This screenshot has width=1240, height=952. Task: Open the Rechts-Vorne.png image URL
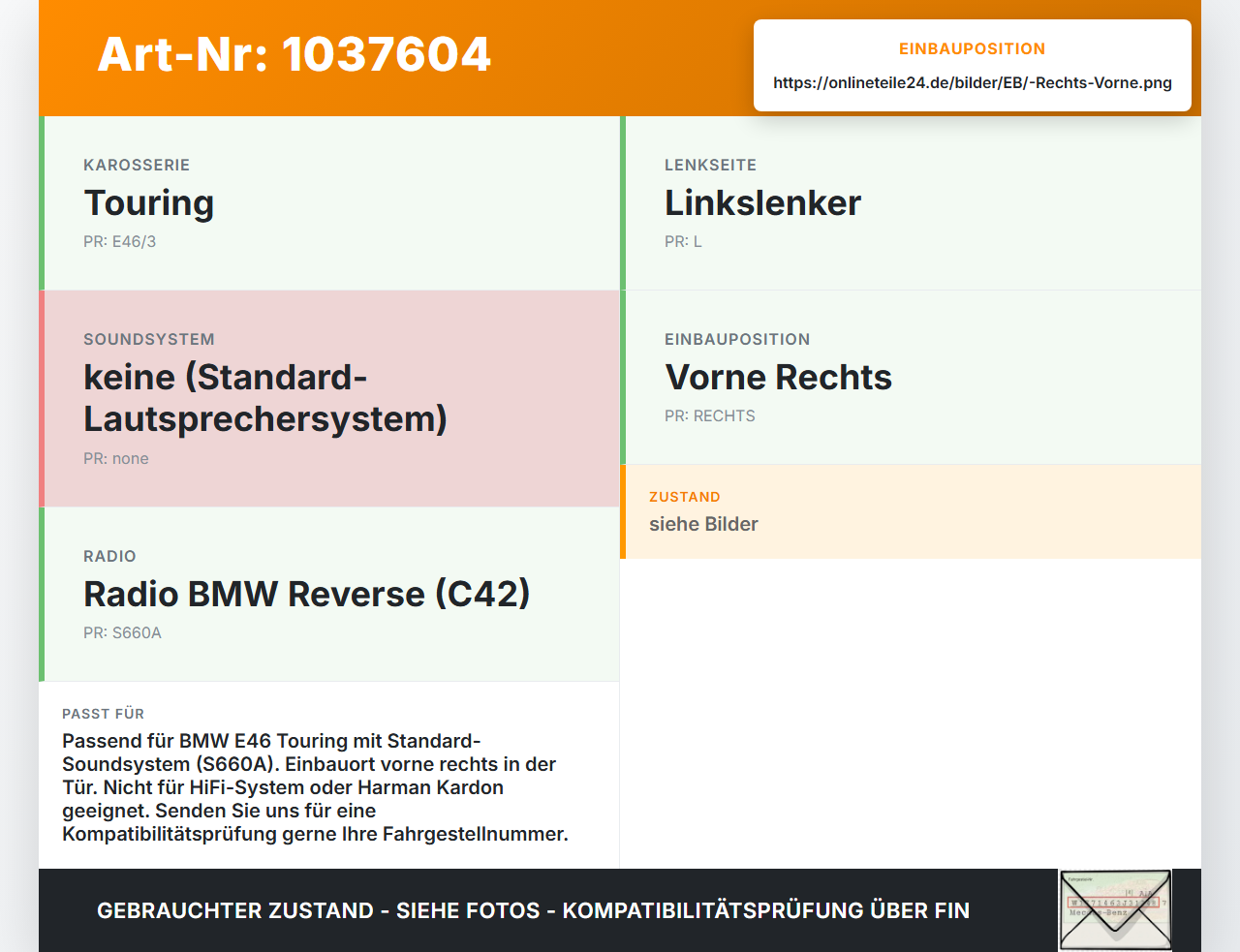click(x=973, y=82)
